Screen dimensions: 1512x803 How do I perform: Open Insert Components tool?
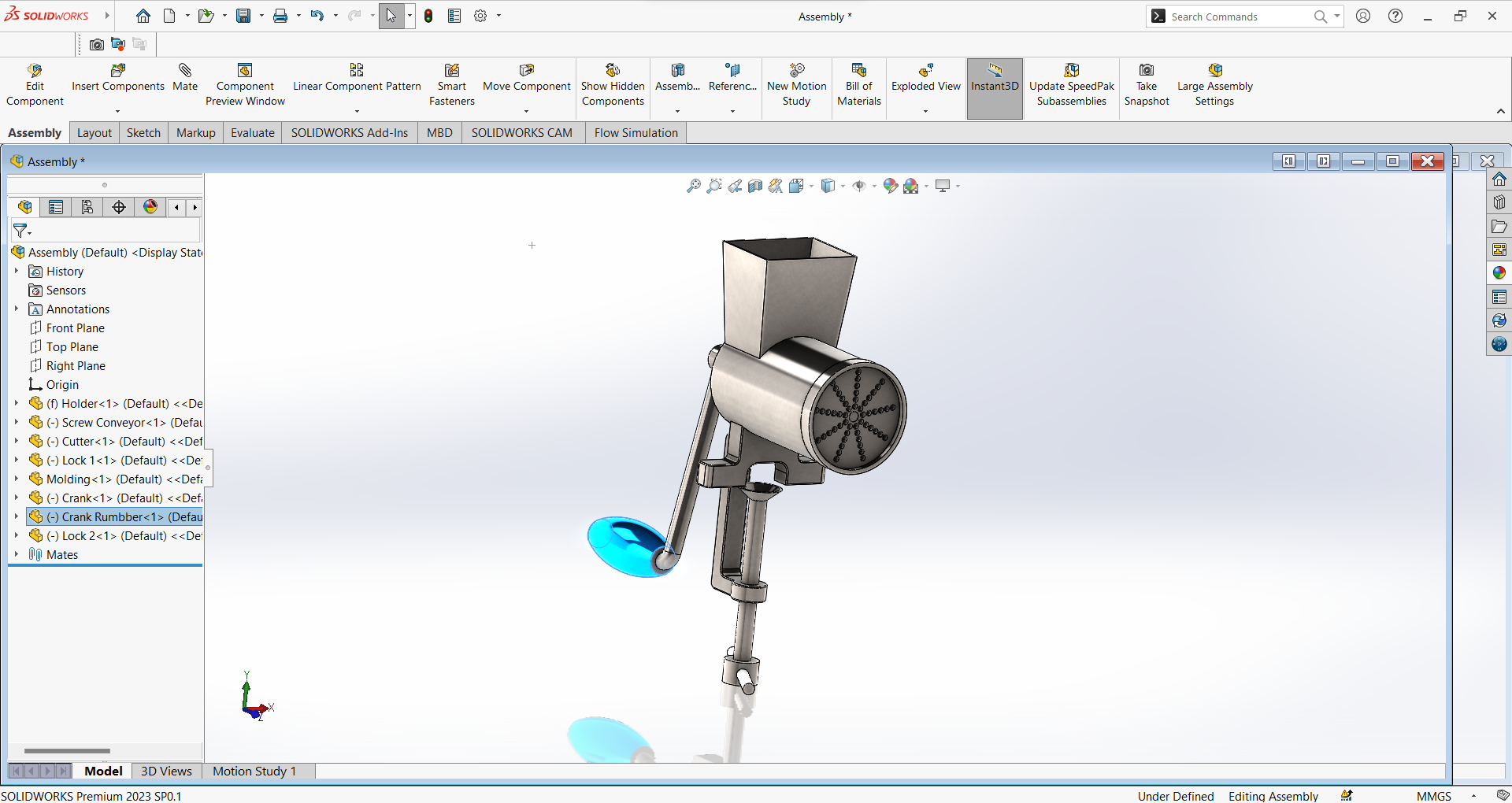tap(117, 79)
